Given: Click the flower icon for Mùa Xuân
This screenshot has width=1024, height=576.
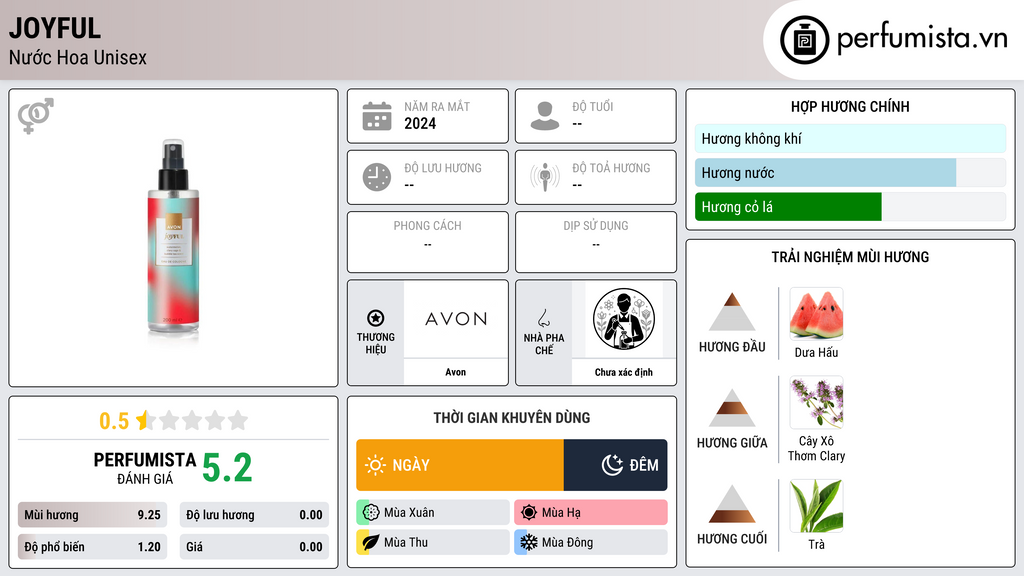Looking at the screenshot, I should tap(371, 513).
